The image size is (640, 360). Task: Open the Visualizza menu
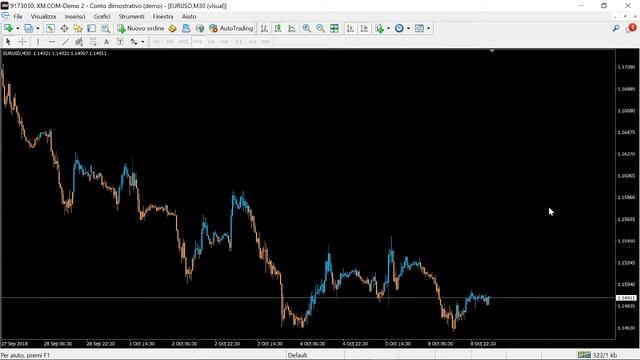click(x=43, y=16)
